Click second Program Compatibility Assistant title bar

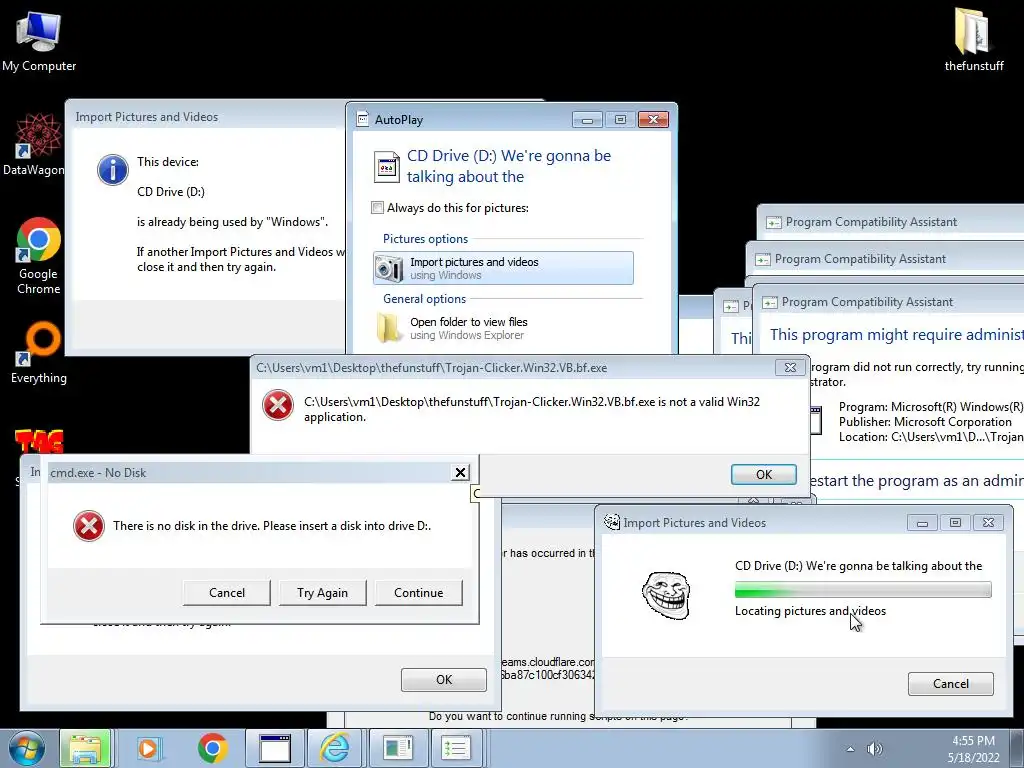click(x=886, y=259)
